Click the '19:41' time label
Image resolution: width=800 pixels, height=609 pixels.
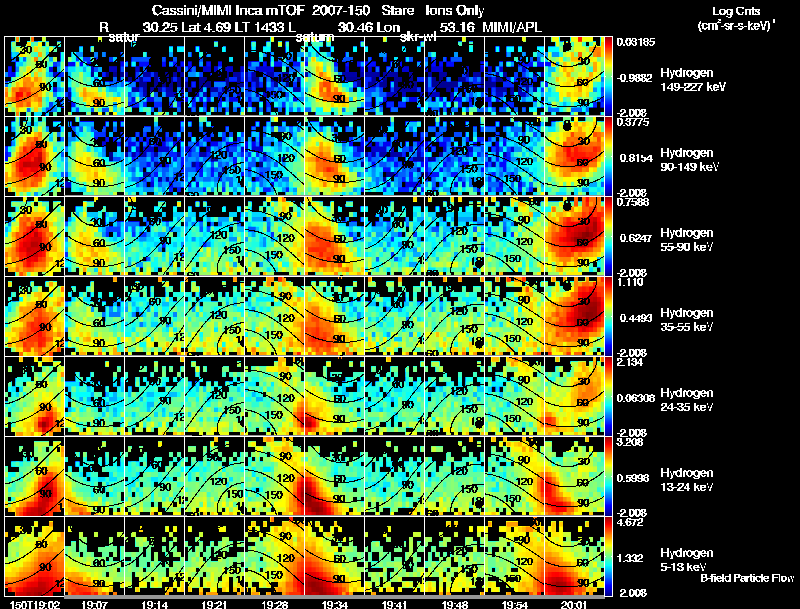coord(394,604)
